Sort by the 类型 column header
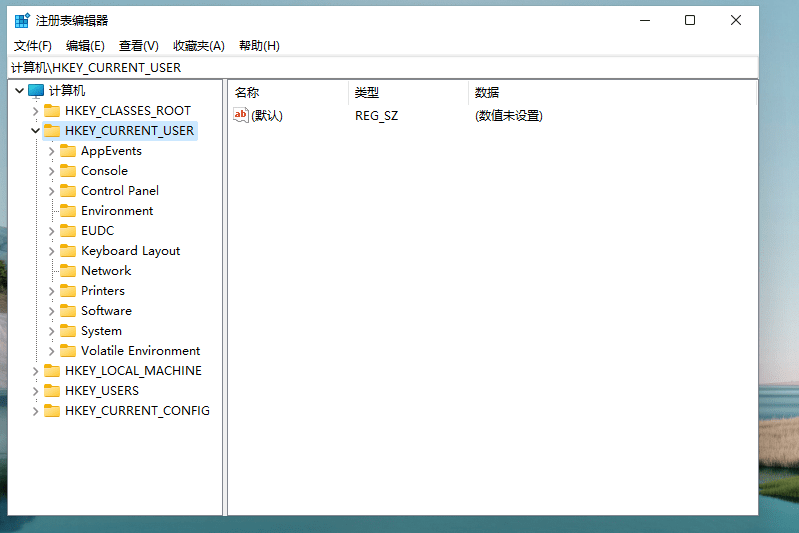Viewport: 799px width, 533px height. tap(408, 92)
